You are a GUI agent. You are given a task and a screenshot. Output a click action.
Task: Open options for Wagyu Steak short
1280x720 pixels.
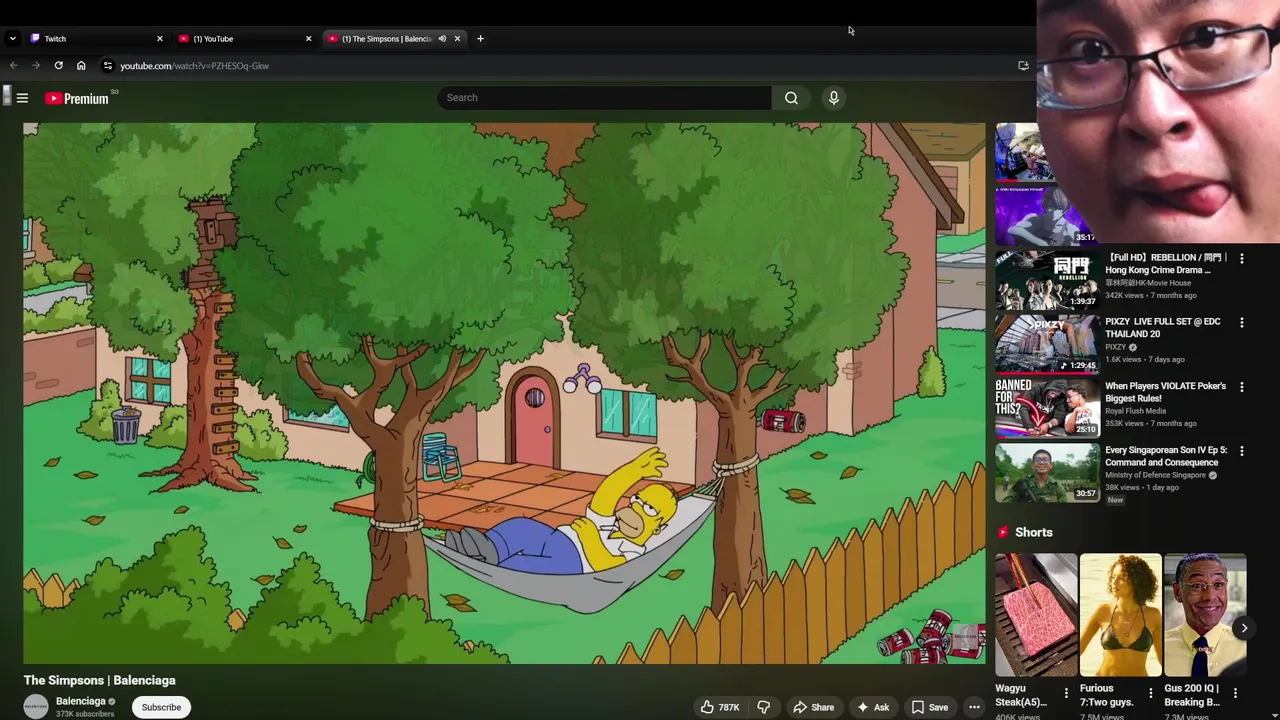pos(1066,693)
